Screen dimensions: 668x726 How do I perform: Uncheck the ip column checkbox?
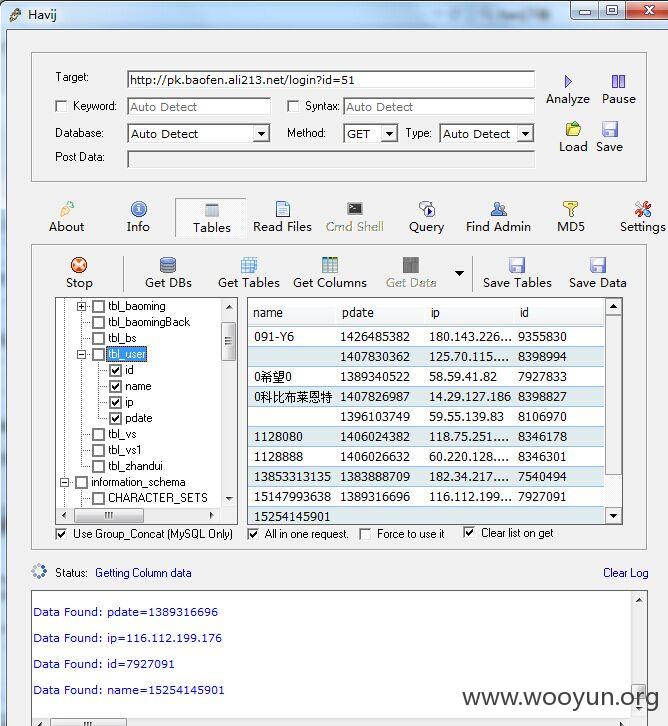[115, 402]
